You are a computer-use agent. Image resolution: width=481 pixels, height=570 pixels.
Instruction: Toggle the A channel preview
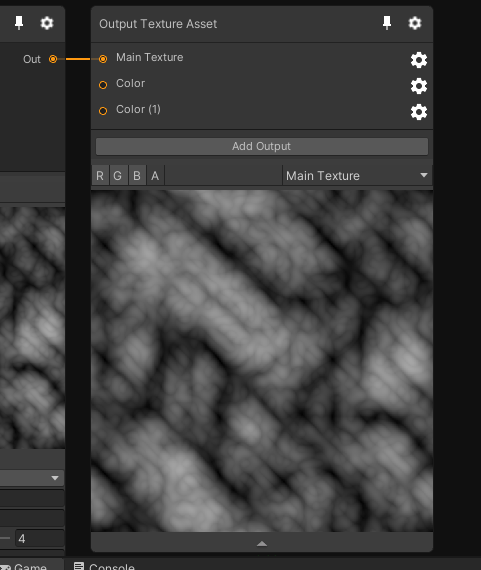pos(155,176)
